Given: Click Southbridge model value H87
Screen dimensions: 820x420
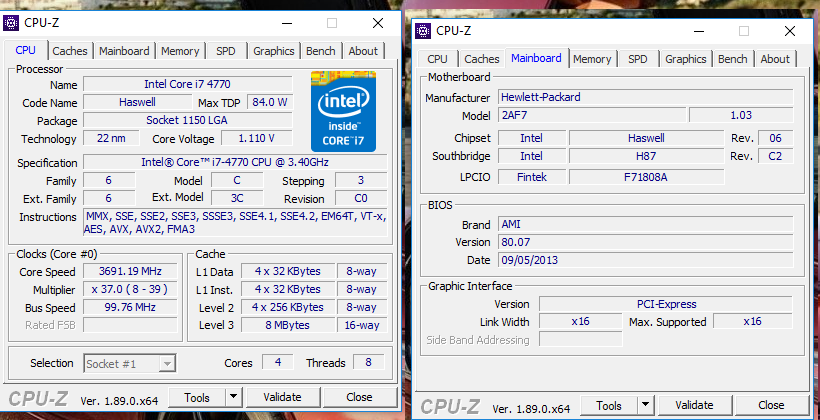Looking at the screenshot, I should tap(646, 156).
